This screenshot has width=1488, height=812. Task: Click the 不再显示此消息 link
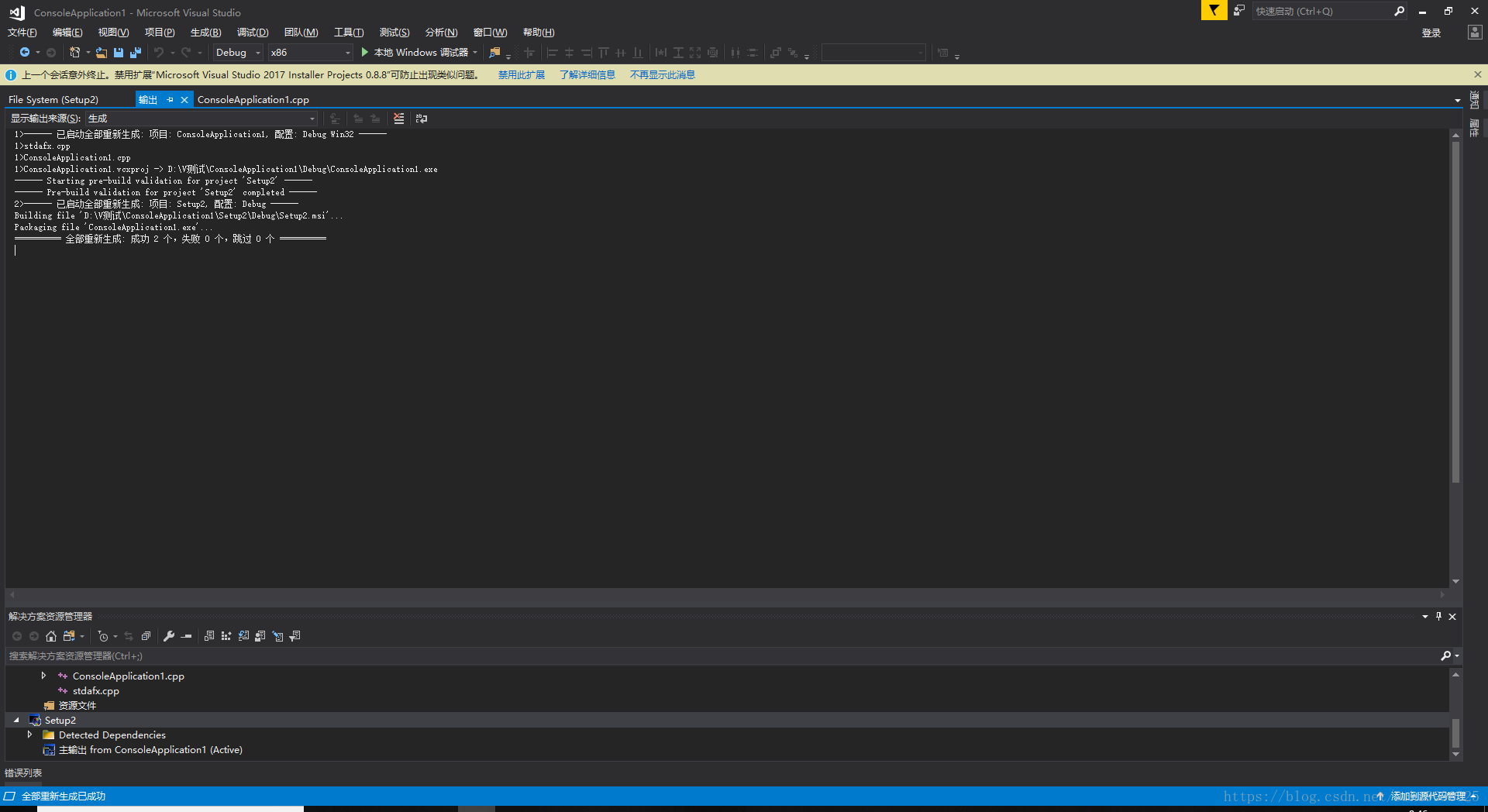pyautogui.click(x=663, y=75)
